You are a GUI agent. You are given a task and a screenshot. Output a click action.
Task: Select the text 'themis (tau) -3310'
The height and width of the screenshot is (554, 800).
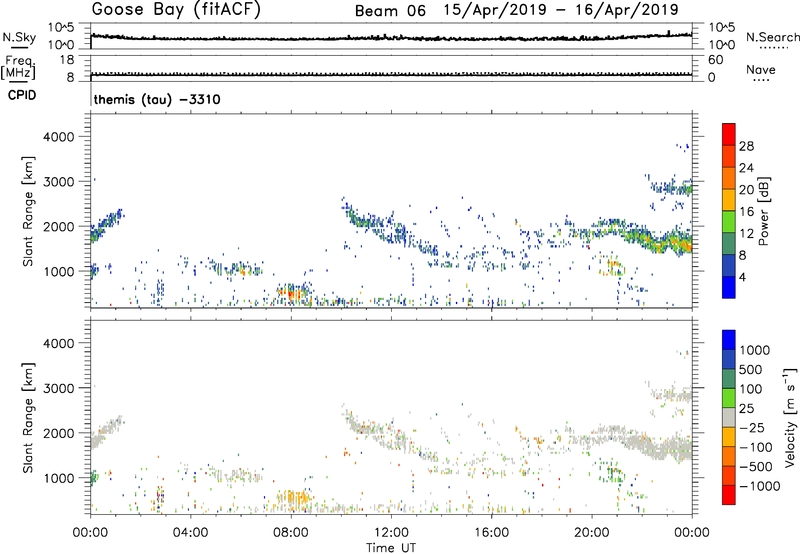click(157, 99)
